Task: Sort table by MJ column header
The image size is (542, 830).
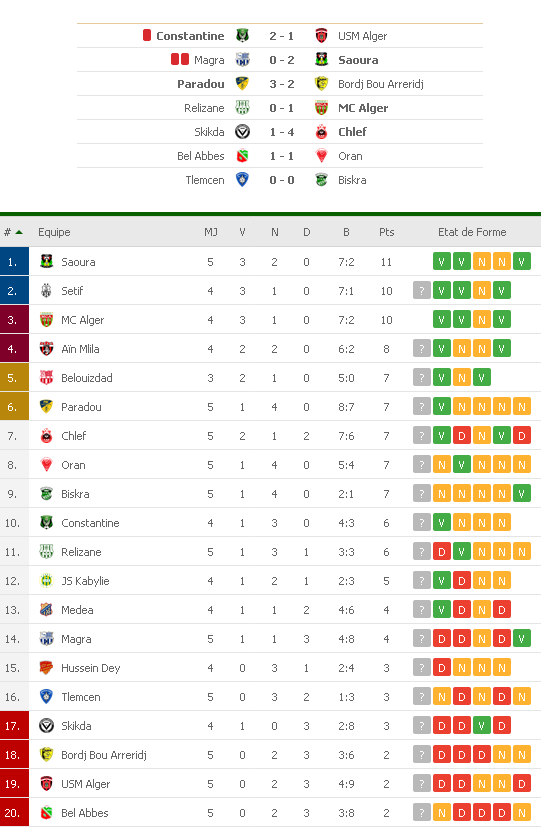Action: 211,232
